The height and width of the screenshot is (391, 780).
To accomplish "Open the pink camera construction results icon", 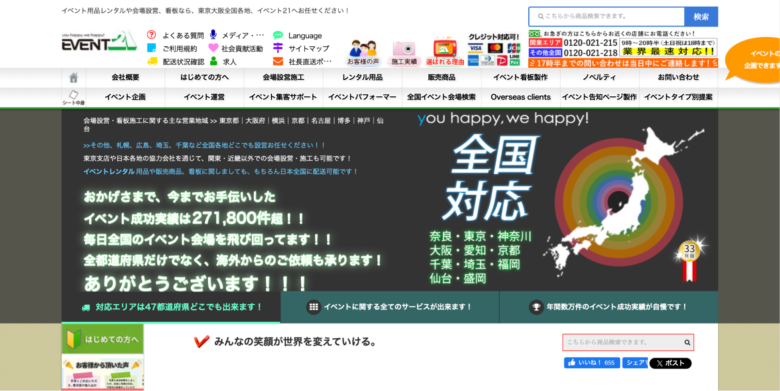I will [404, 53].
